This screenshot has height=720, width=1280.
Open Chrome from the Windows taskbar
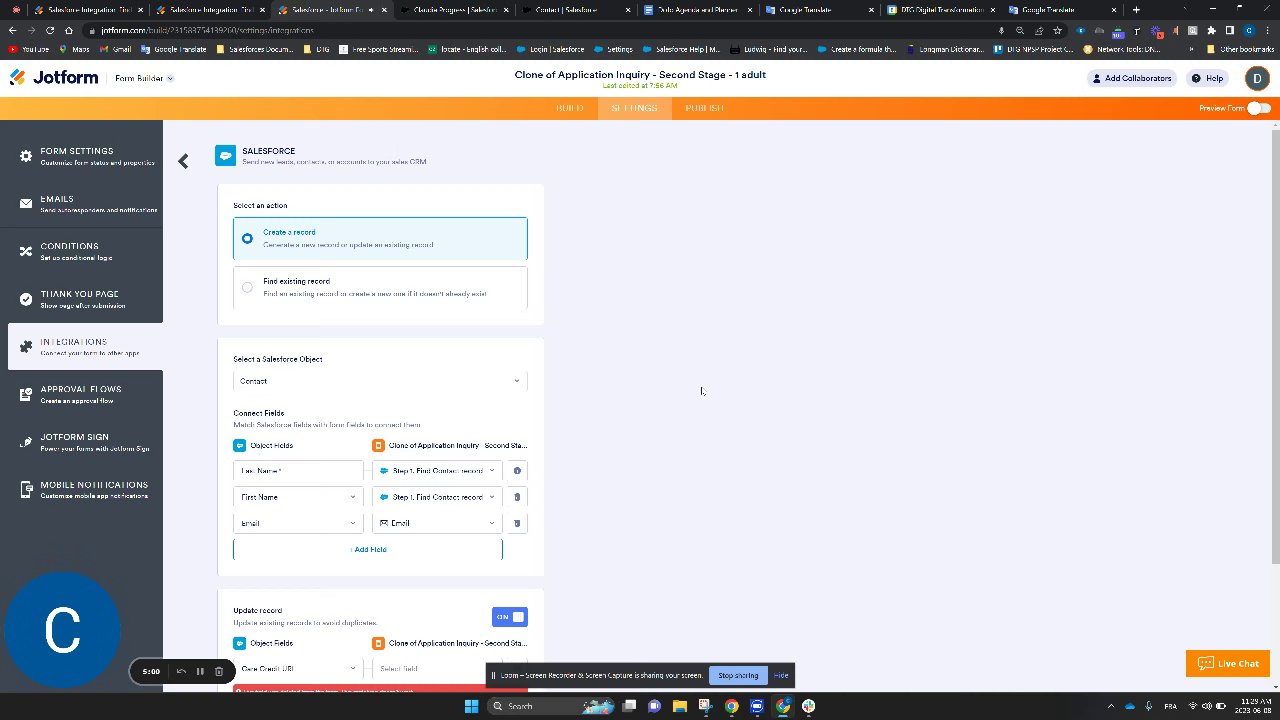click(731, 706)
